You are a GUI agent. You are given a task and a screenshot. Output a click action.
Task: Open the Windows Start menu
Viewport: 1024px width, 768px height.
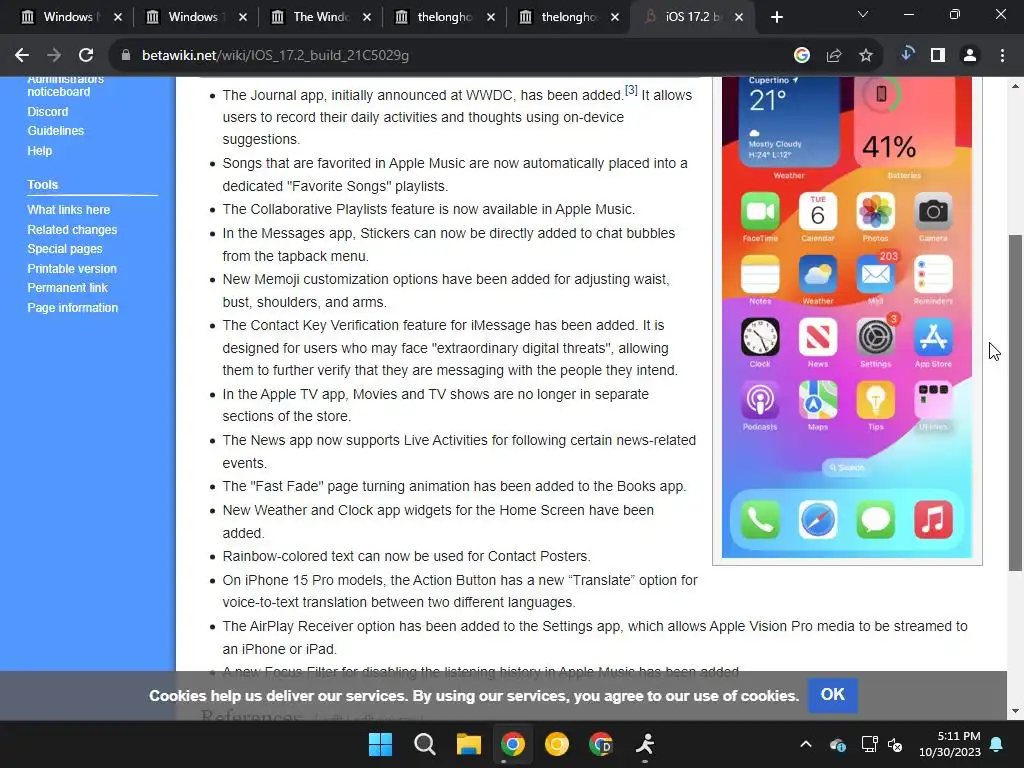click(x=381, y=744)
